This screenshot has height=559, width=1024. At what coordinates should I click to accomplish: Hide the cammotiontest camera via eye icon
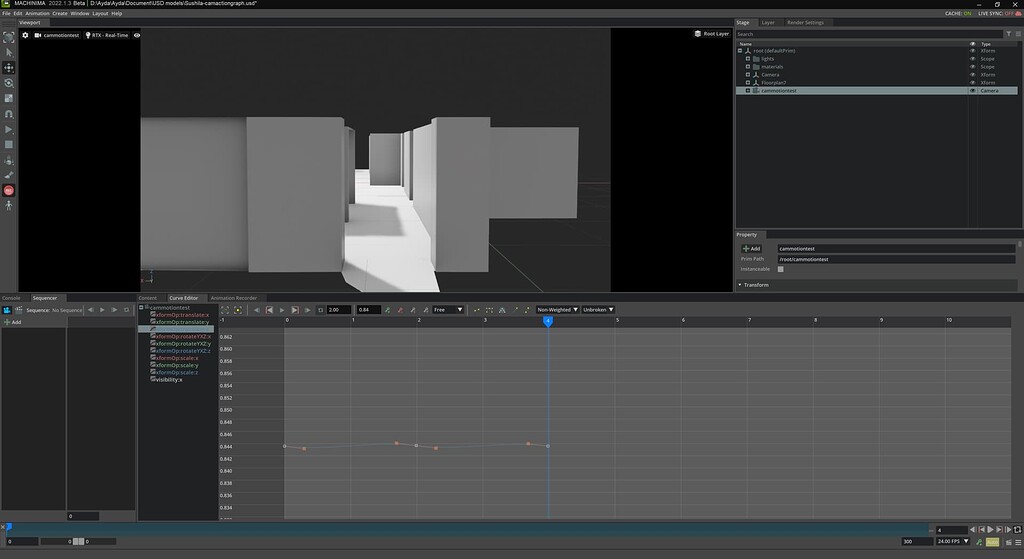(972, 91)
